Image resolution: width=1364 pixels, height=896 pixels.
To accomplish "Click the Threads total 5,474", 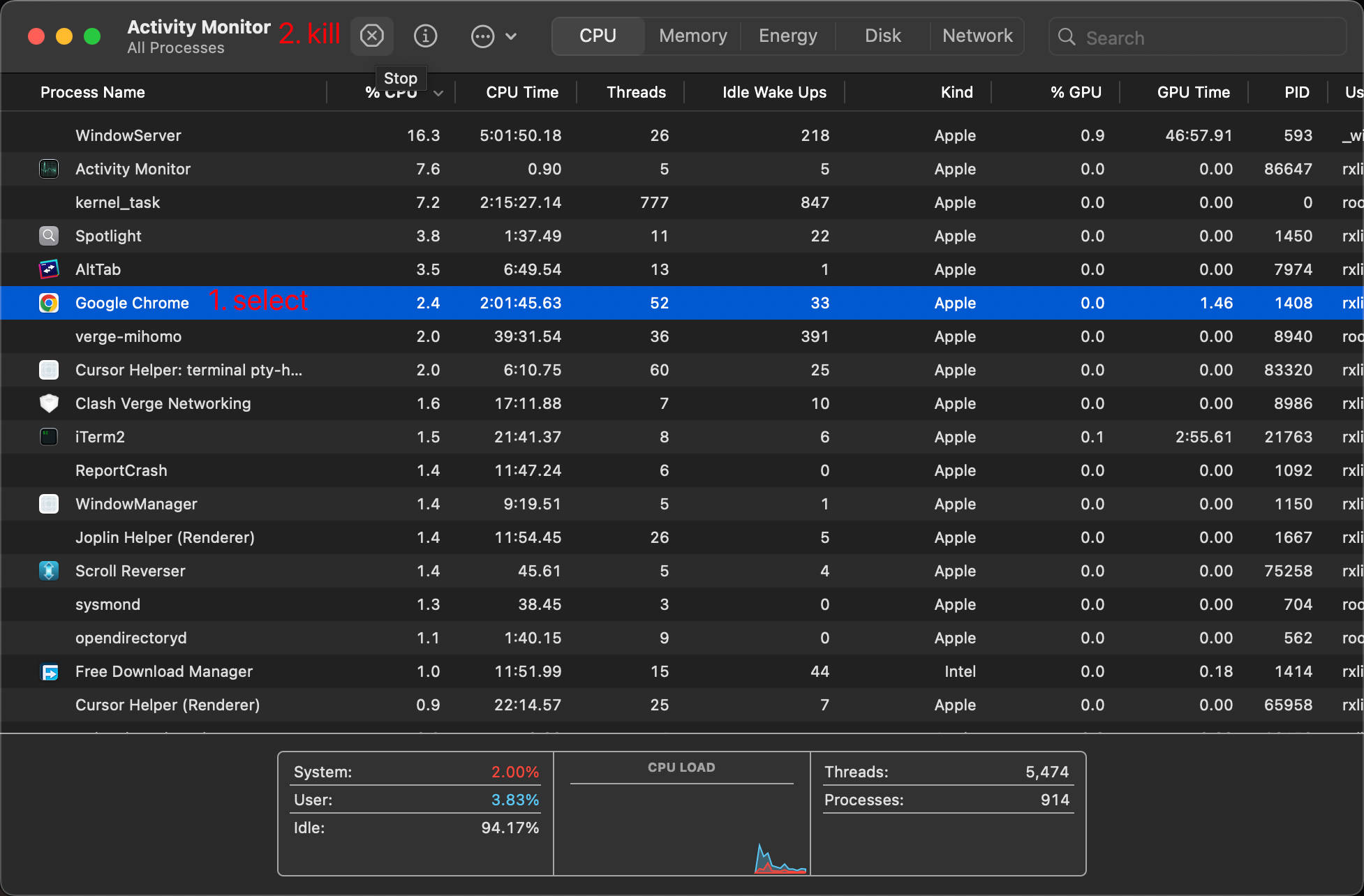I will pyautogui.click(x=1047, y=772).
